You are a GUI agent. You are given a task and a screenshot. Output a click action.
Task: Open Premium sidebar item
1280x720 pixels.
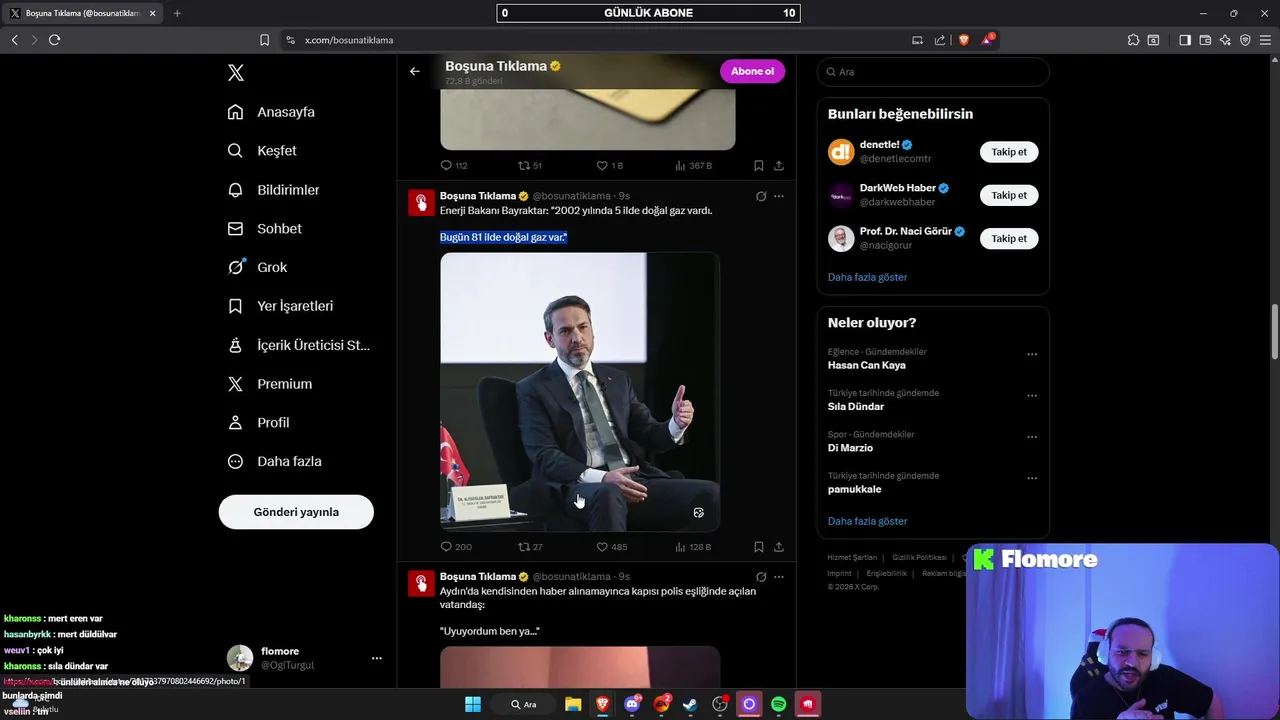[x=269, y=384]
